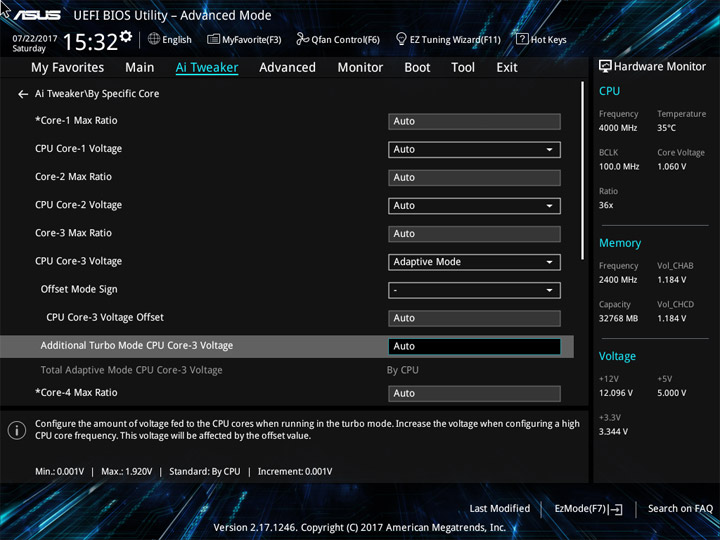Screen dimensions: 720x540
Task: Select the CPU Core-2 Voltage label
Action: (79, 205)
